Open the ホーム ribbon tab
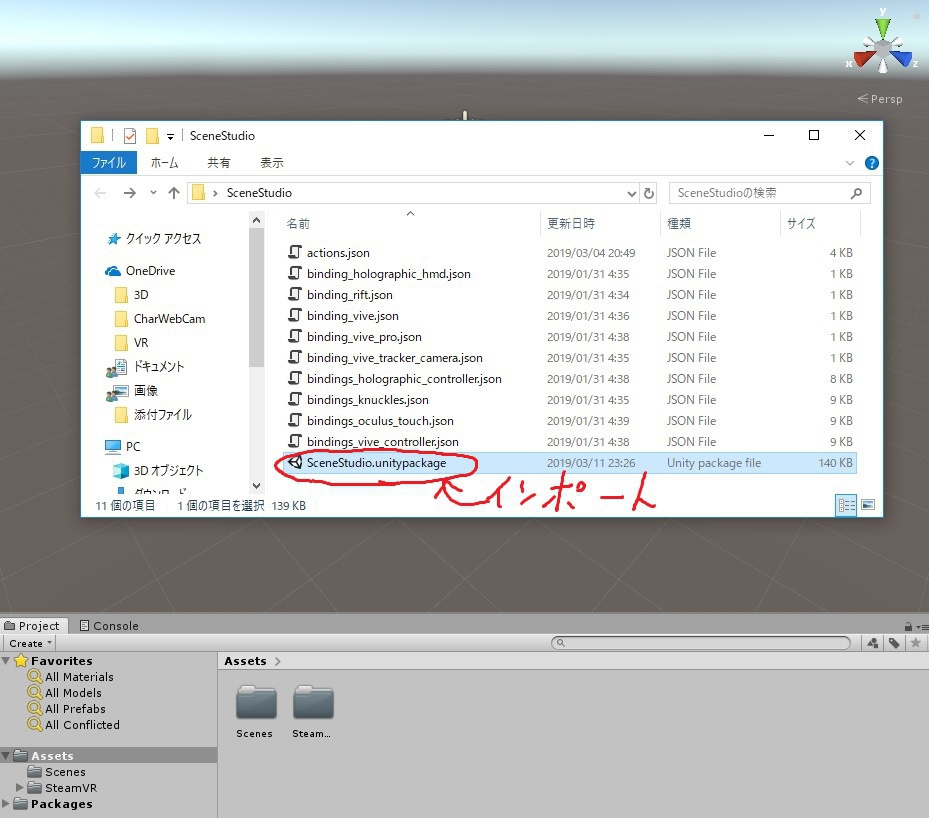Viewport: 929px width, 818px height. tap(164, 162)
